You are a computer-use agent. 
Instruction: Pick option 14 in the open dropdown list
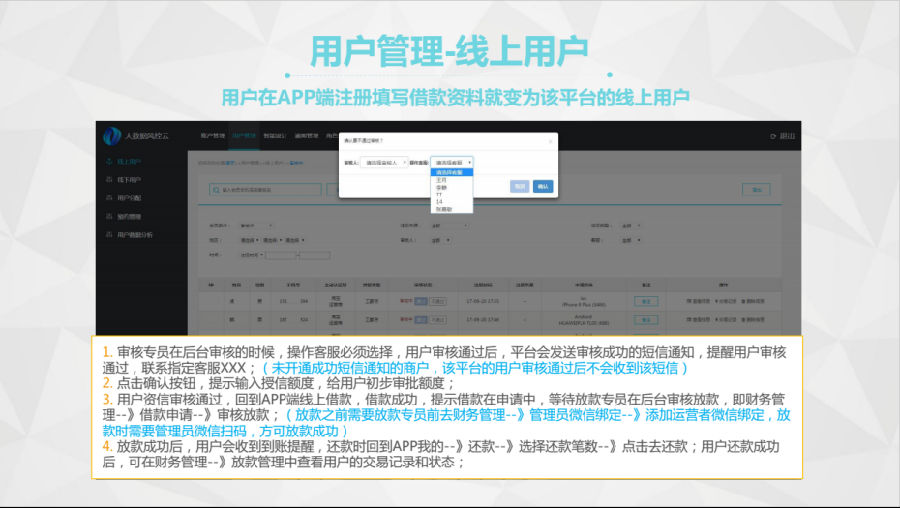439,201
